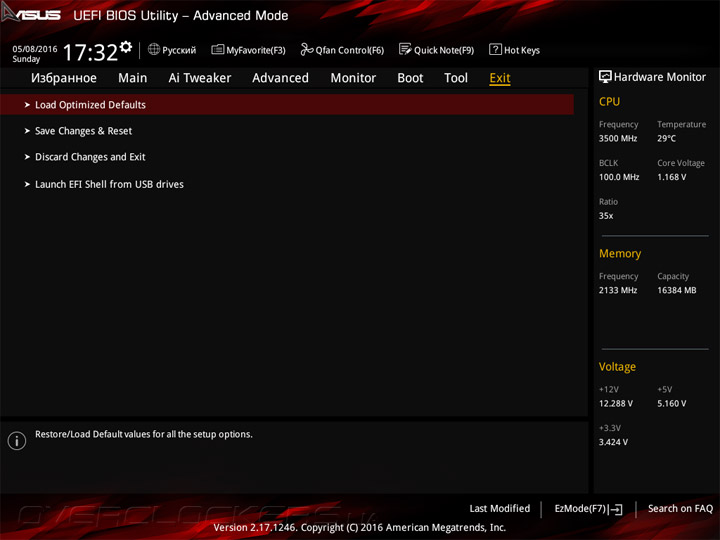The width and height of the screenshot is (720, 540).
Task: Click memory capacity value 16384 MB
Action: [677, 290]
